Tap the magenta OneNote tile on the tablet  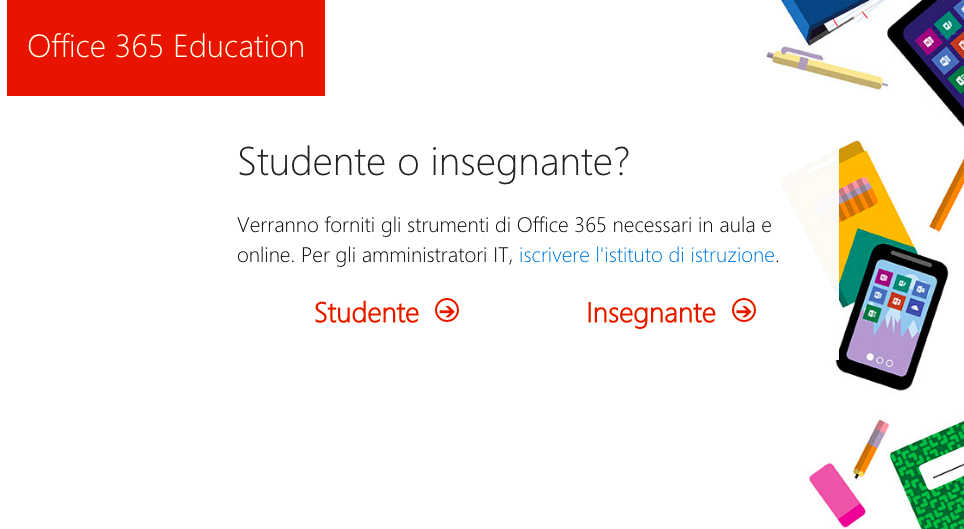tap(929, 41)
